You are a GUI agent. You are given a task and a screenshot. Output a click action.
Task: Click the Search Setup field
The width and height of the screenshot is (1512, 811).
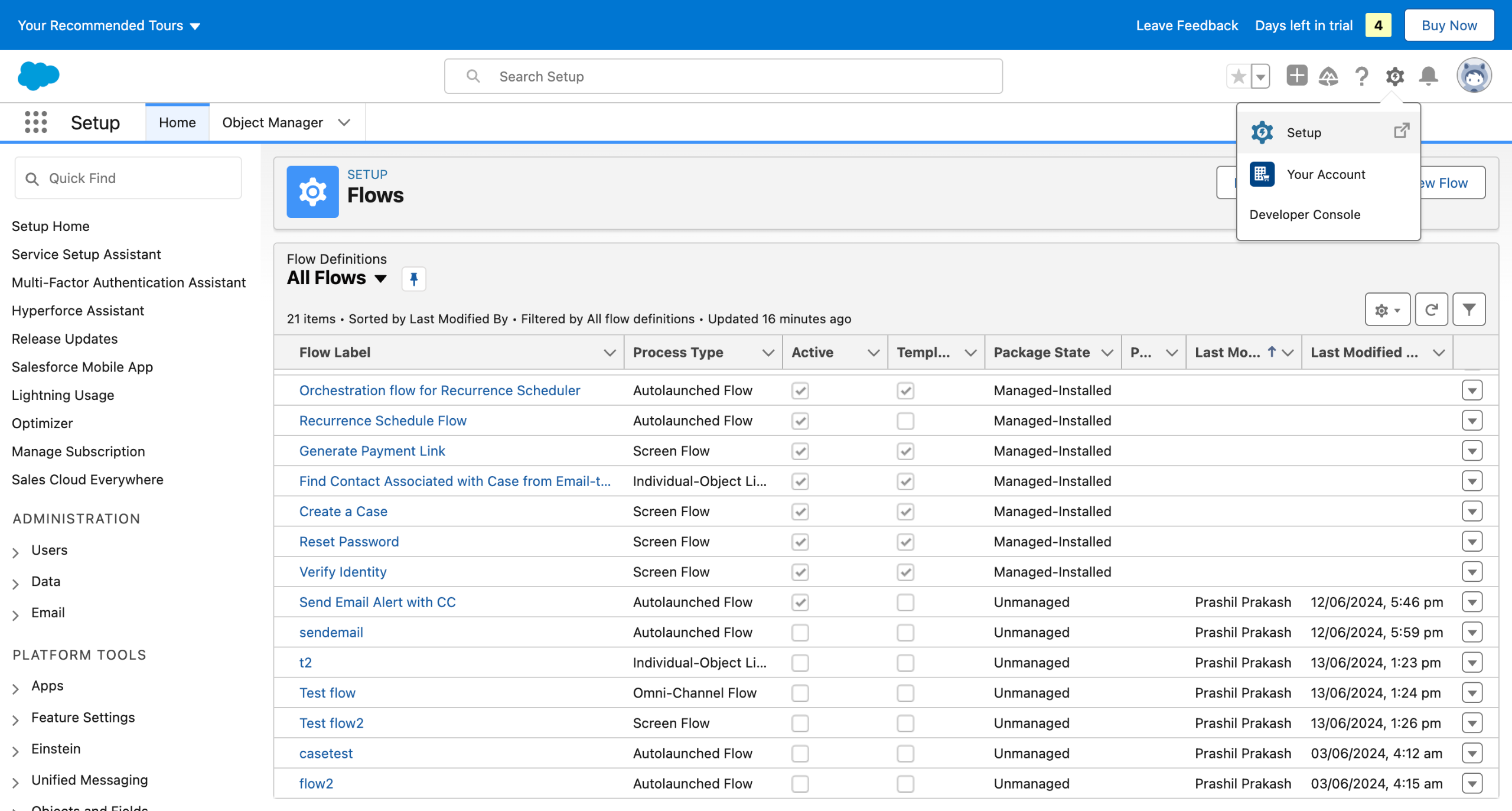pyautogui.click(x=723, y=76)
